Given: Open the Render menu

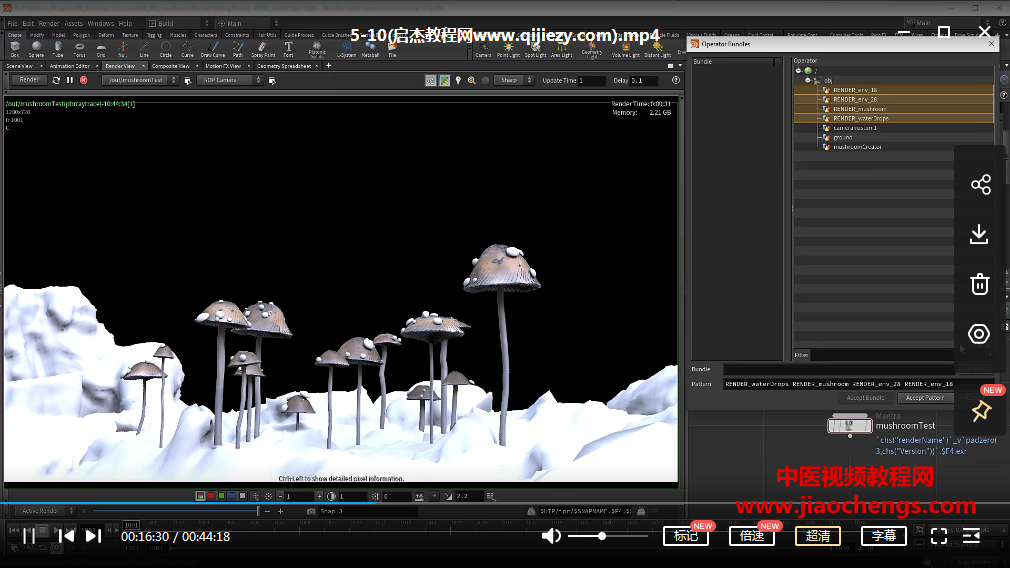Looking at the screenshot, I should [49, 23].
